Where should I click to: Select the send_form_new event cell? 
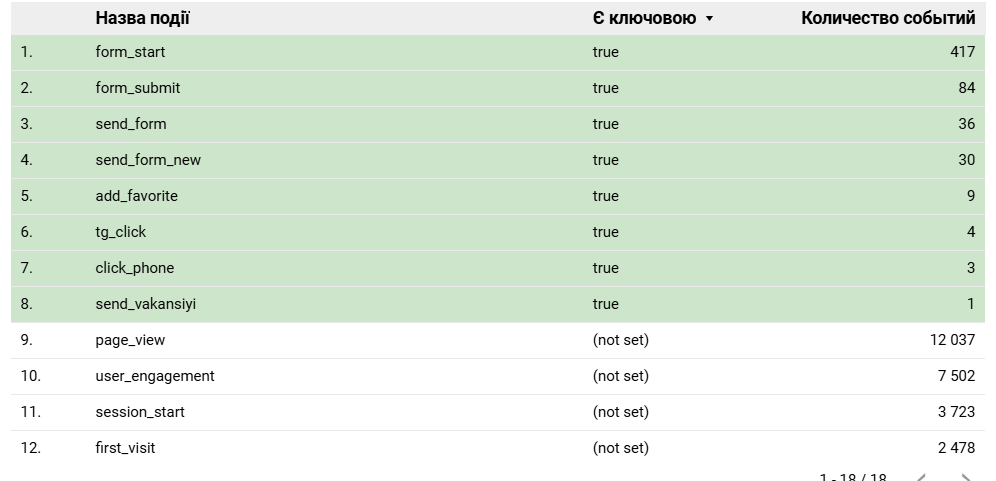click(148, 160)
